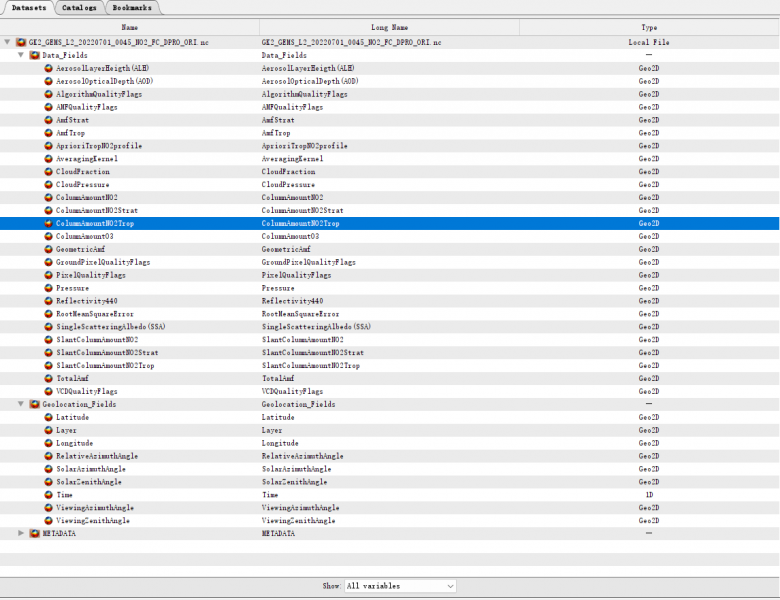Switch to the Catalogs tab
780x600 pixels.
click(79, 7)
